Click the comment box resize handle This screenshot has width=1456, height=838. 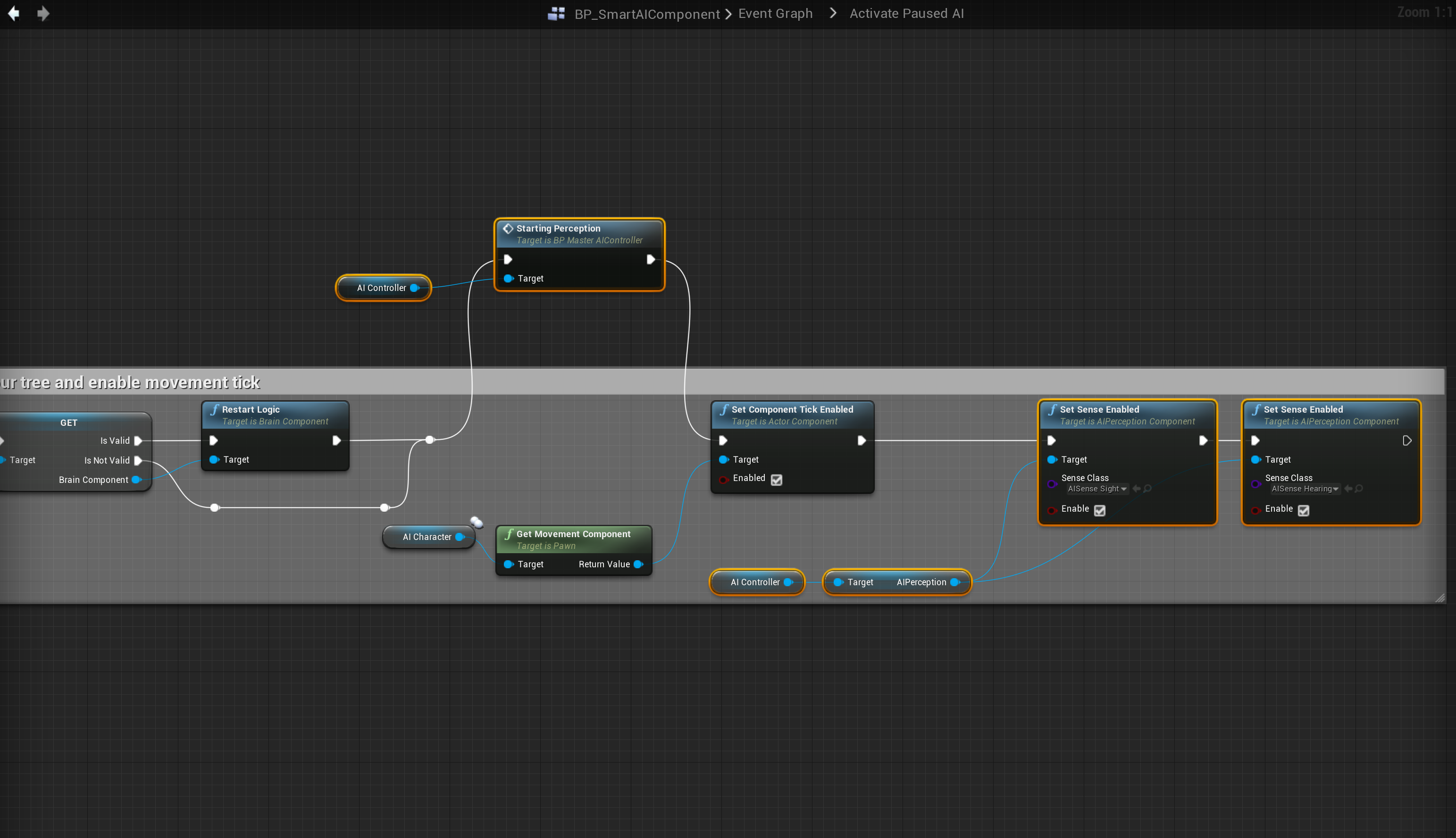(1439, 597)
